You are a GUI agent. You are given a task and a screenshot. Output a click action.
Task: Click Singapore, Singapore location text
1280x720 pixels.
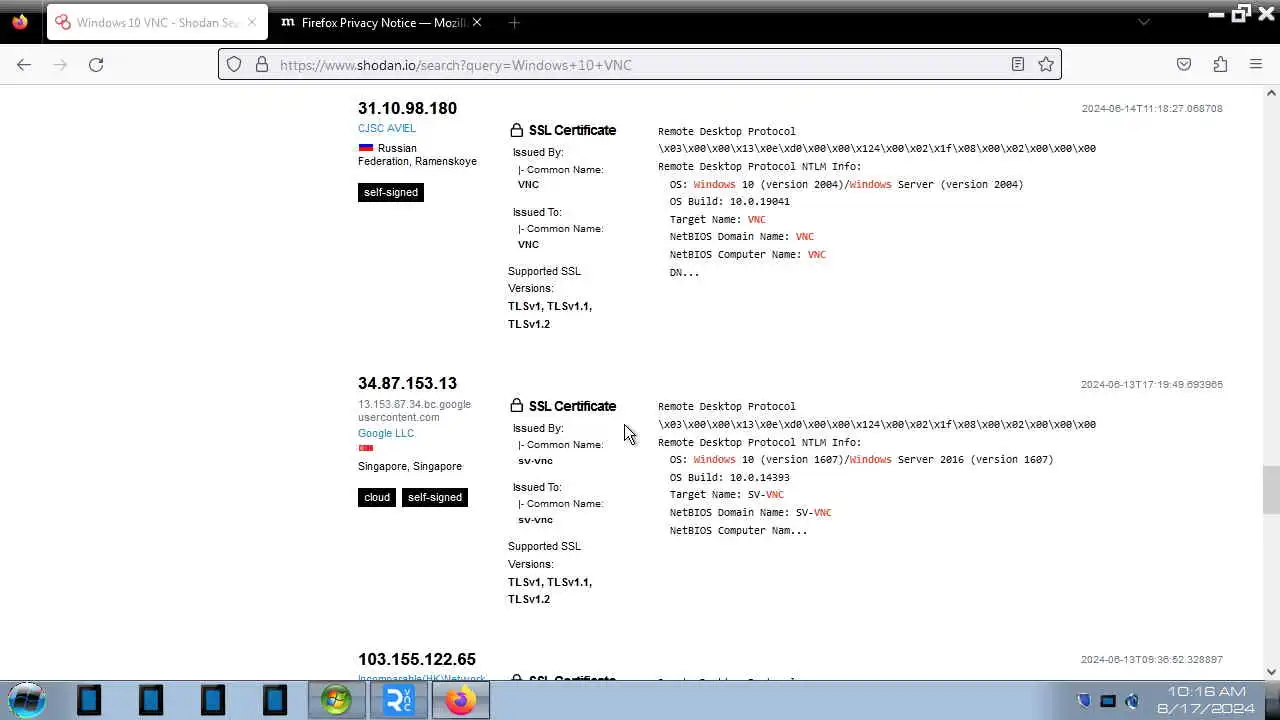pyautogui.click(x=410, y=466)
